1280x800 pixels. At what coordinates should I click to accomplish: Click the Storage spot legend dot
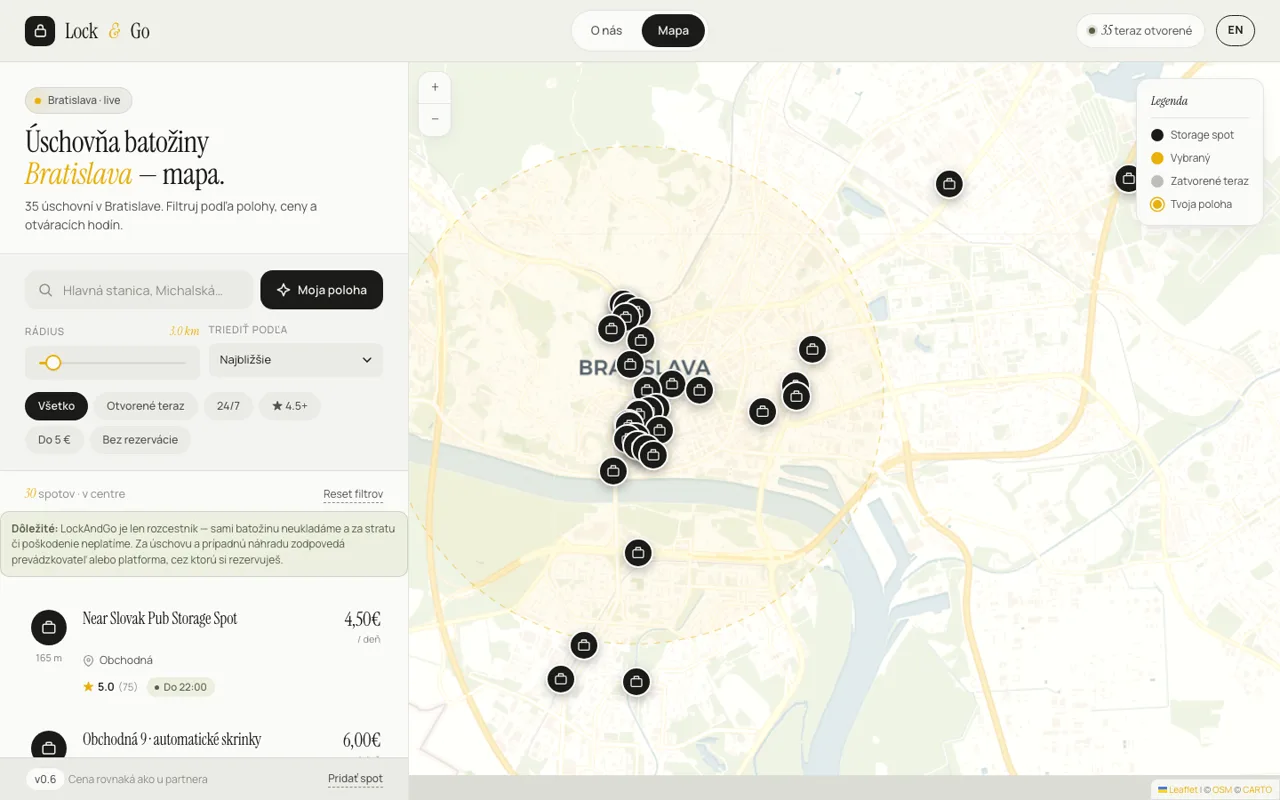(x=1157, y=135)
